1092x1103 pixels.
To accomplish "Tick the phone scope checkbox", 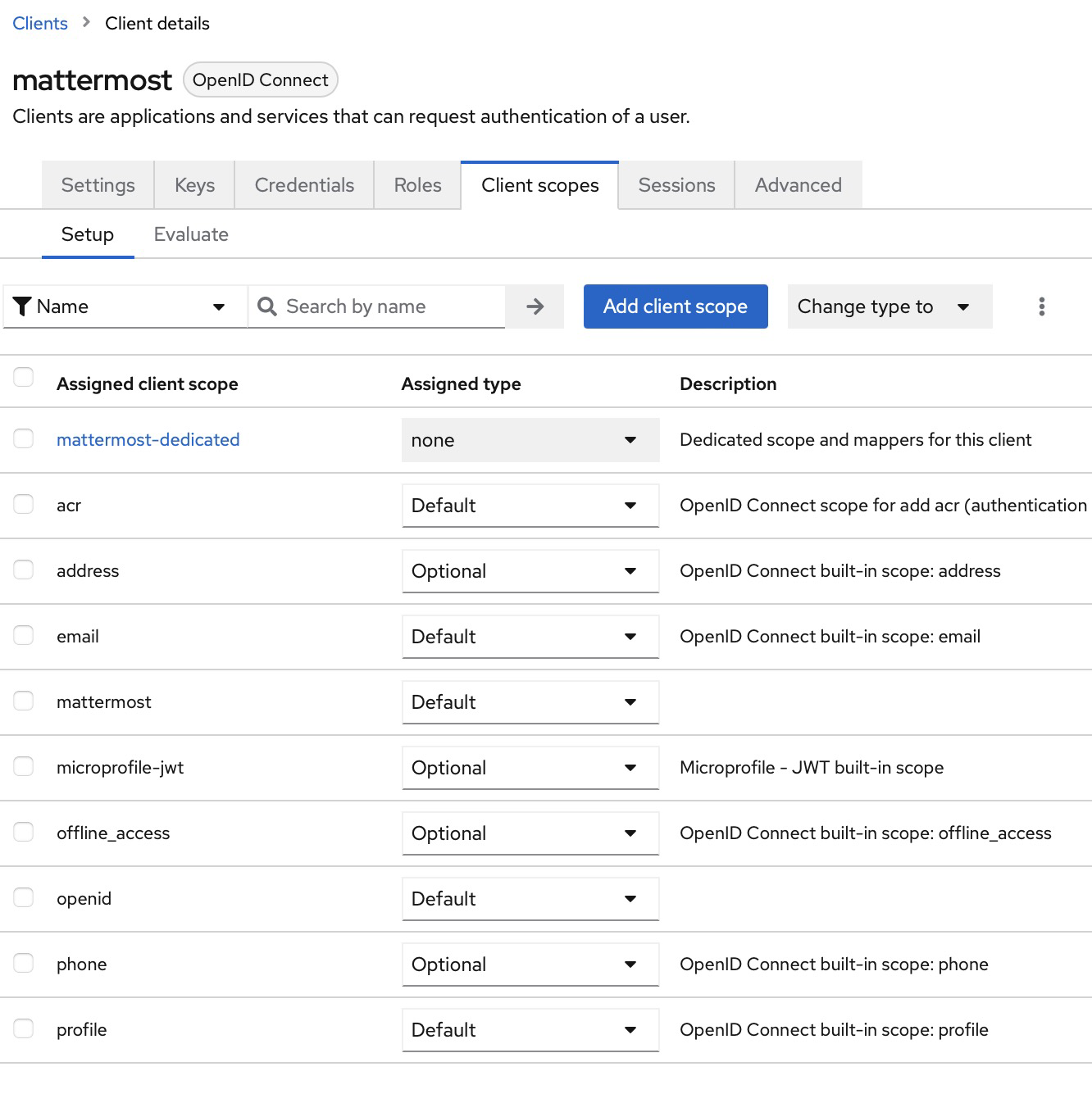I will 24,963.
